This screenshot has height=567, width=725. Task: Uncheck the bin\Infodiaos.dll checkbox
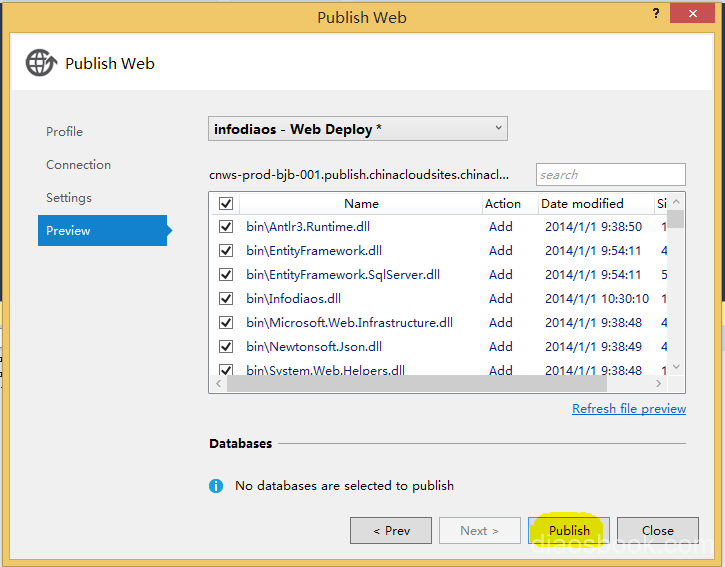[226, 299]
